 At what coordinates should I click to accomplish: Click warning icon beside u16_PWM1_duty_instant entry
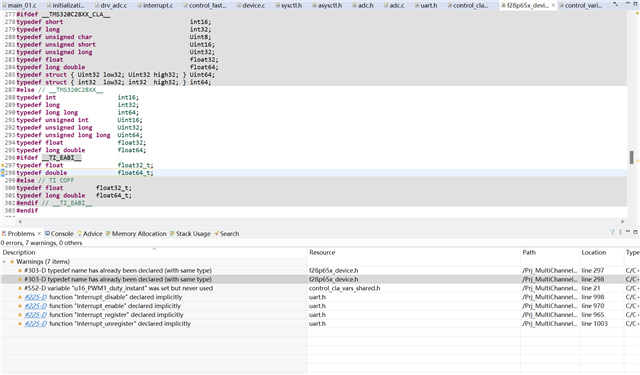[x=20, y=288]
